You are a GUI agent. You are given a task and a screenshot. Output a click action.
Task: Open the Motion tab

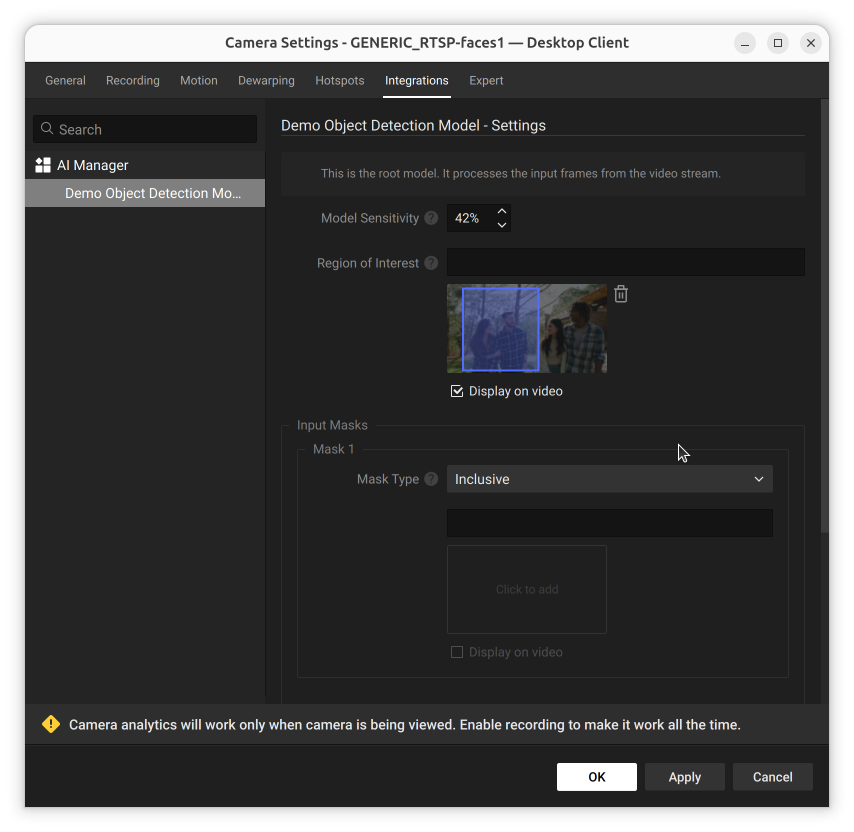[199, 81]
